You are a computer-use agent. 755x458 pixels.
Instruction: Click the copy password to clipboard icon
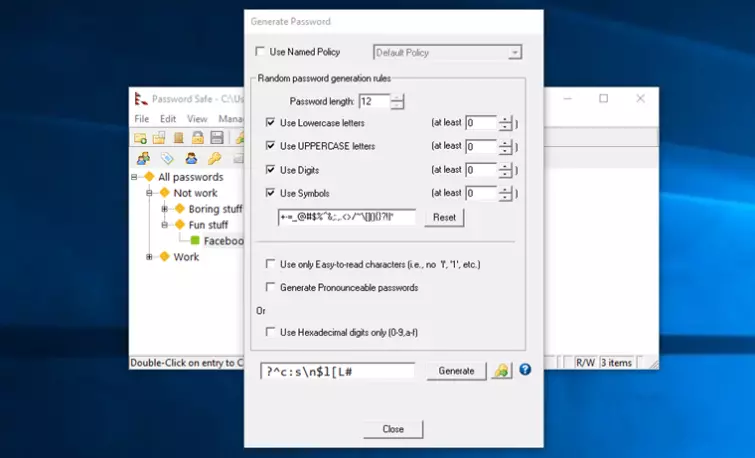pos(501,371)
